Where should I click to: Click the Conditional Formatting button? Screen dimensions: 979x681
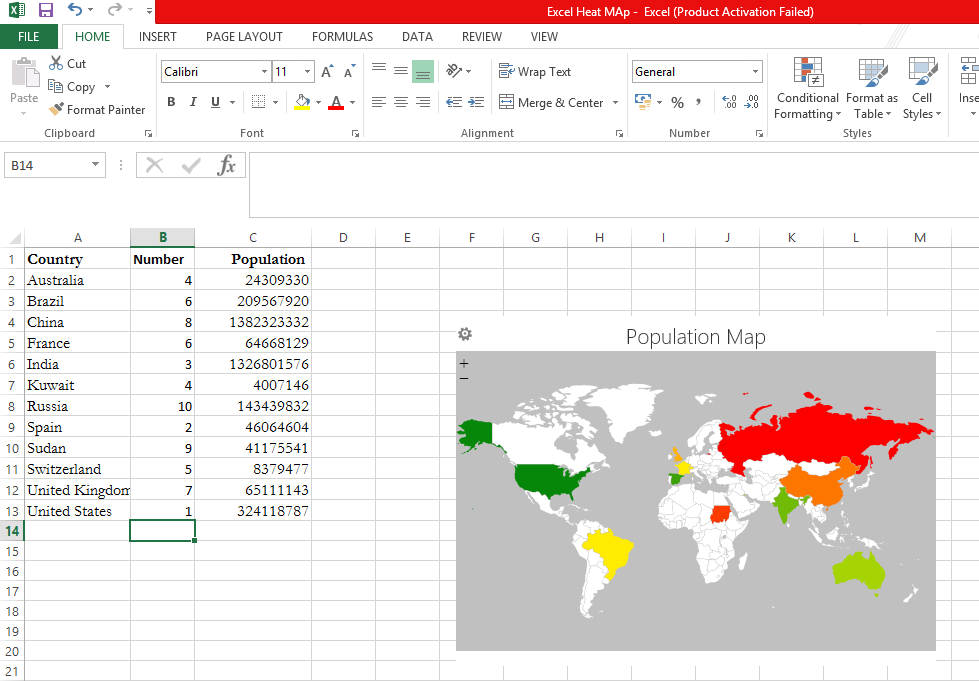click(808, 88)
